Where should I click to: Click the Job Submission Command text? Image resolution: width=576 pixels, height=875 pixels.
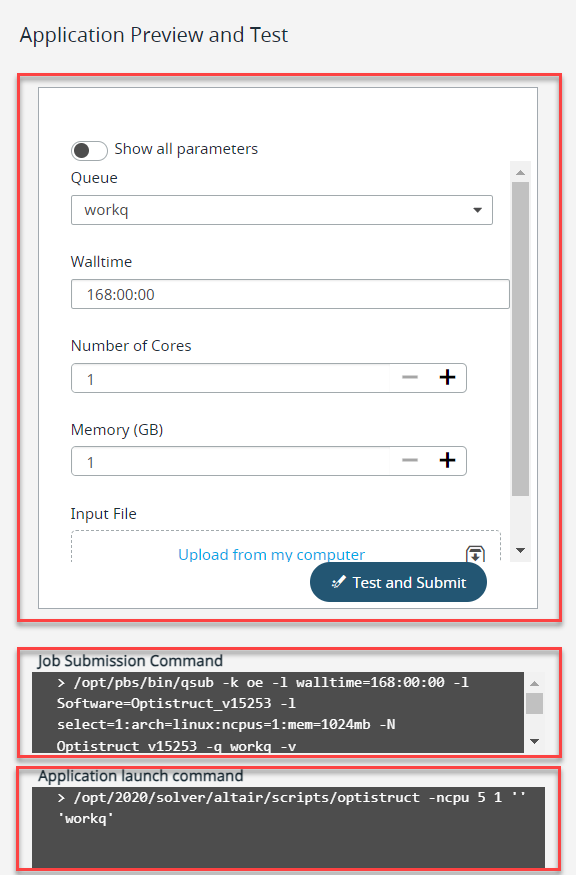pyautogui.click(x=263, y=714)
